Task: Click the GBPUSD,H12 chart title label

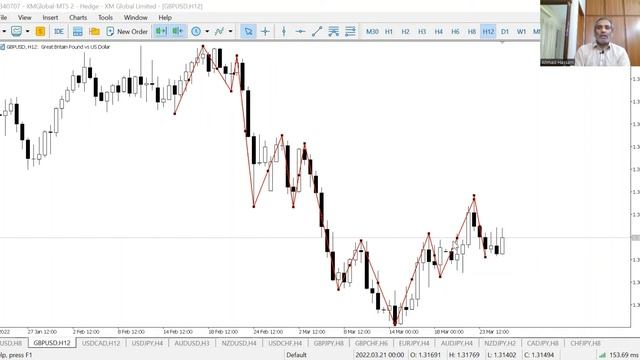Action: 58,47
